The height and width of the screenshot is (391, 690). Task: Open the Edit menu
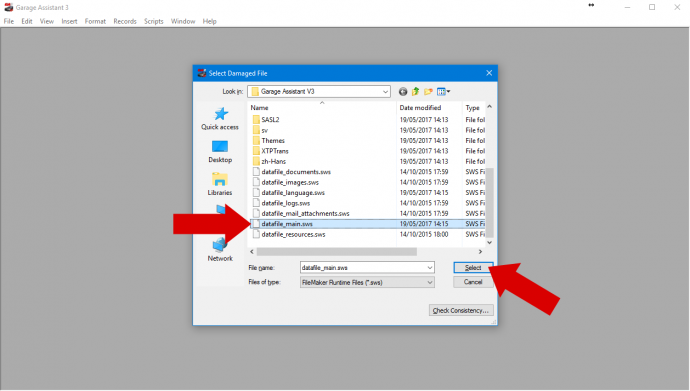pyautogui.click(x=27, y=21)
